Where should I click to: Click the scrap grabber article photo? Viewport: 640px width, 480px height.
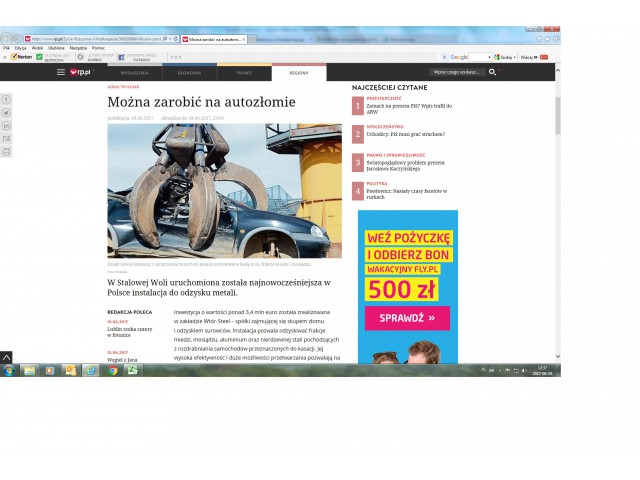coord(224,190)
